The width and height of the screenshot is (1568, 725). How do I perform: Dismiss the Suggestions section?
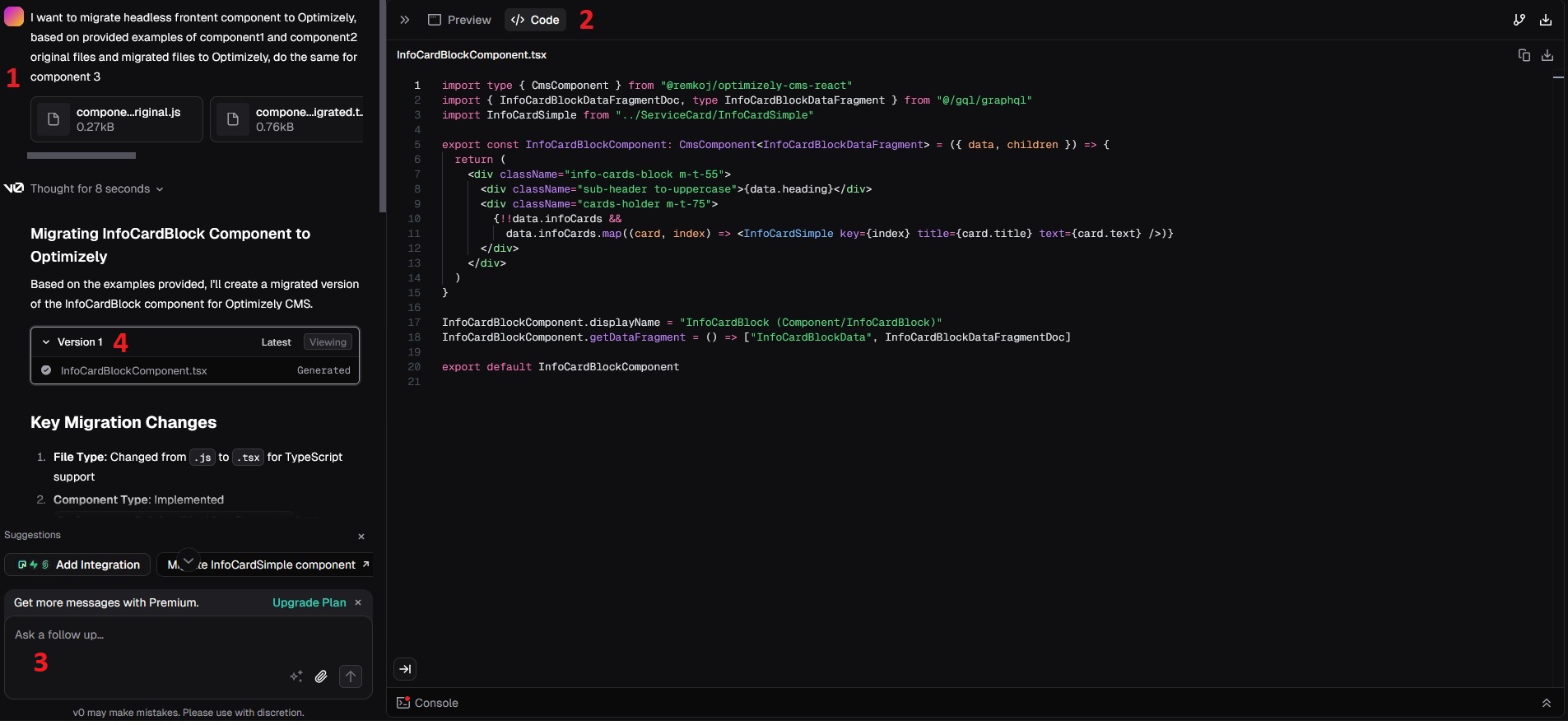(x=361, y=537)
